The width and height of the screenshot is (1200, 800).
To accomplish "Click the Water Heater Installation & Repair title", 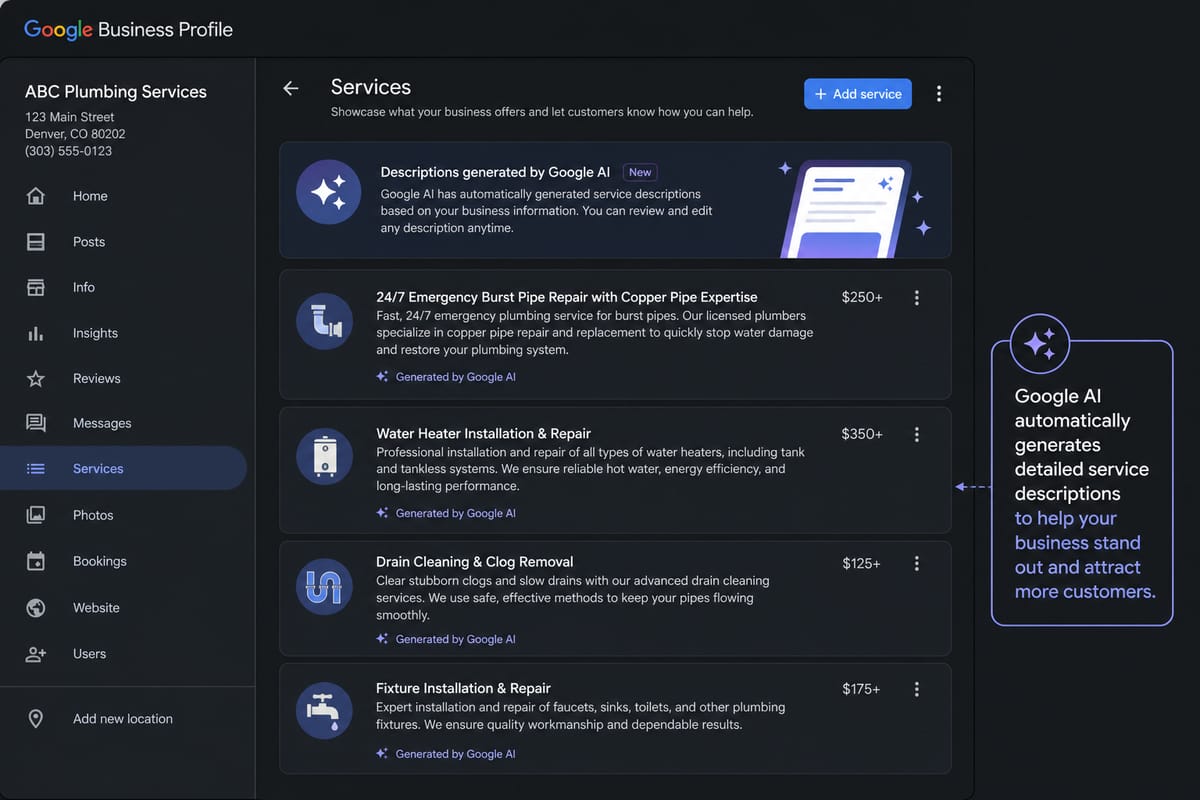I will pyautogui.click(x=483, y=433).
